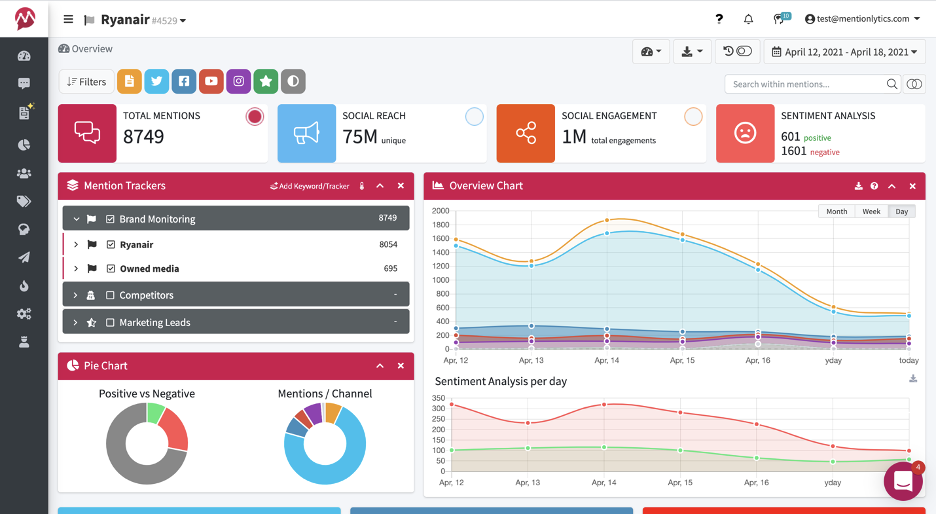Open the users group in sidebar

click(x=24, y=174)
